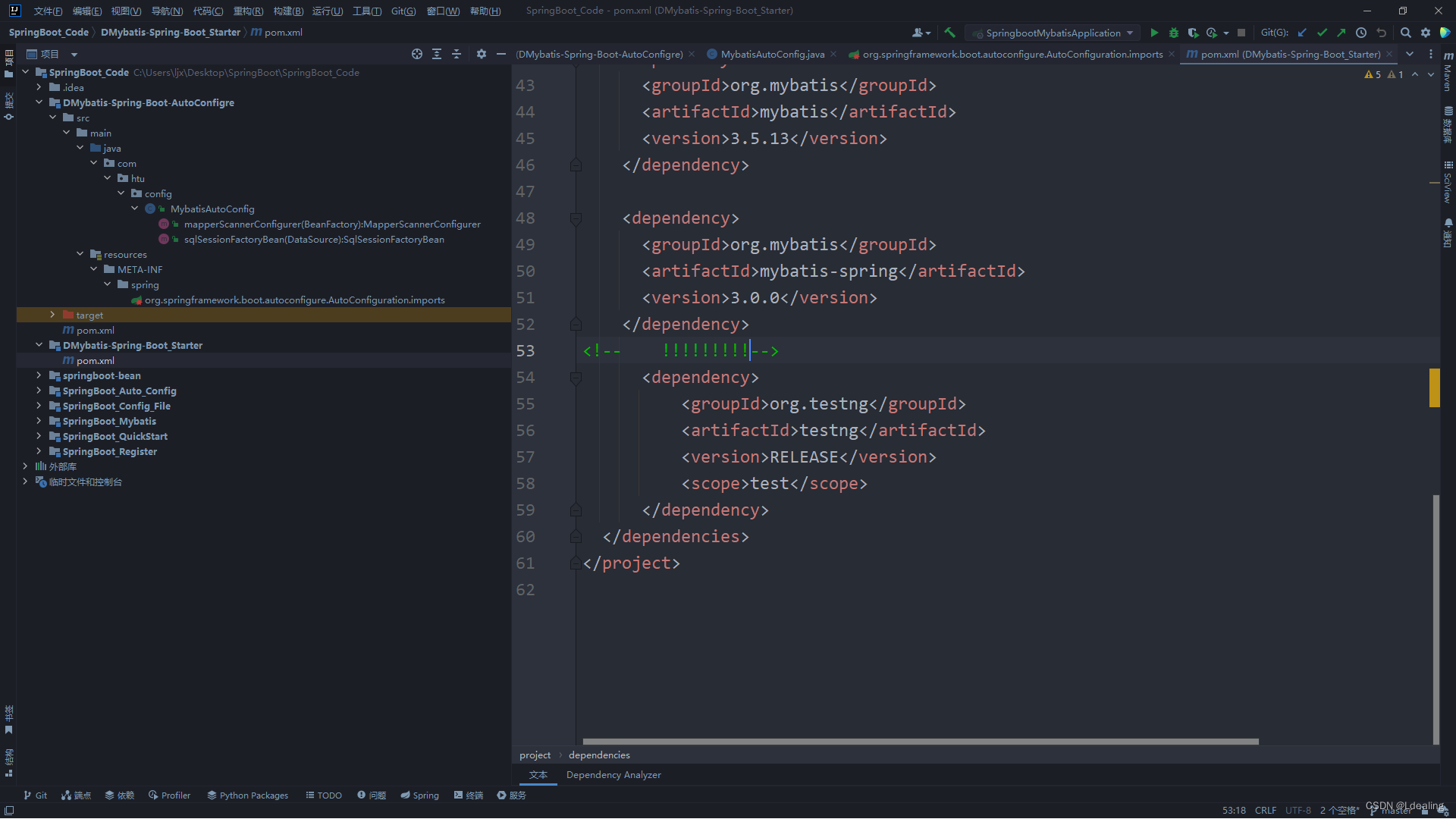Hide the Project tool window with the minus icon
Viewport: 1456px width, 819px height.
point(500,54)
